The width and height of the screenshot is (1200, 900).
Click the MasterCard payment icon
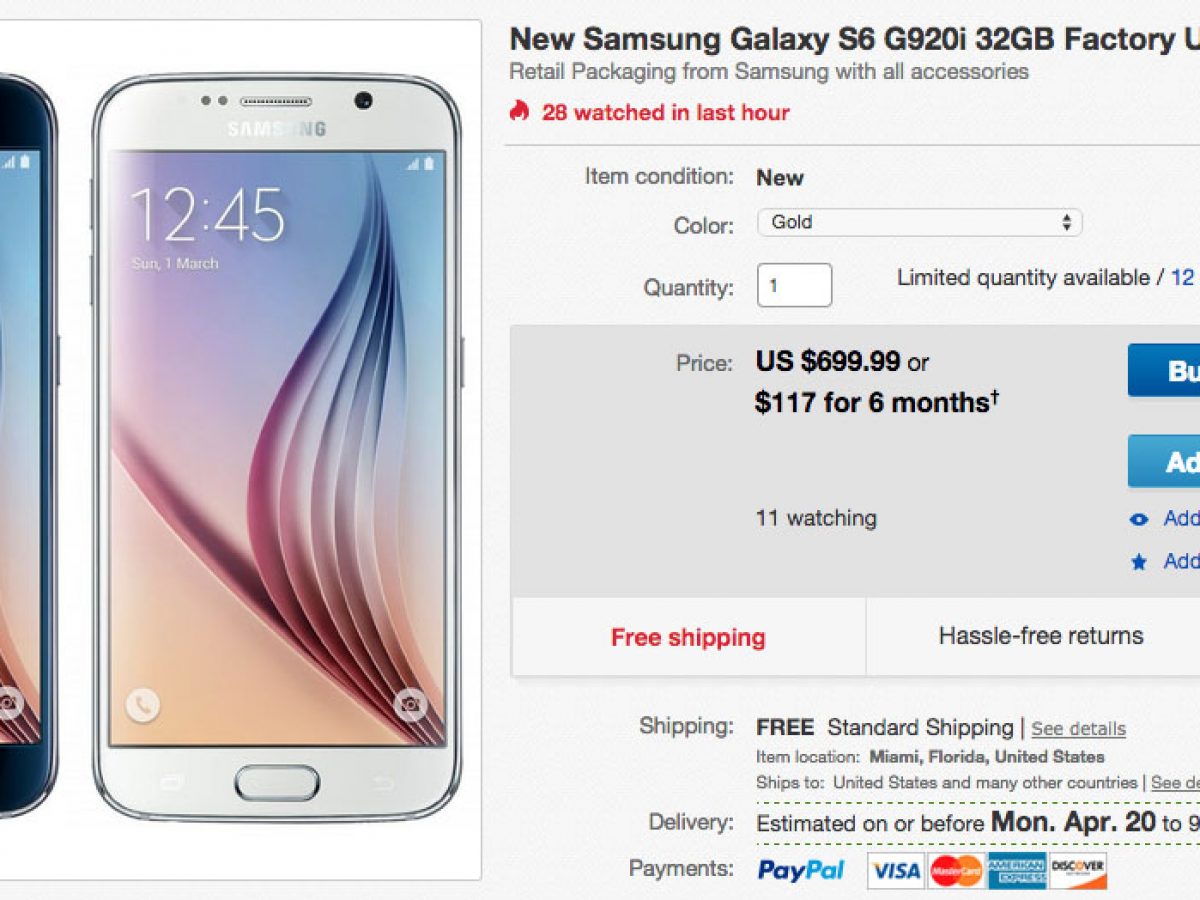[956, 871]
